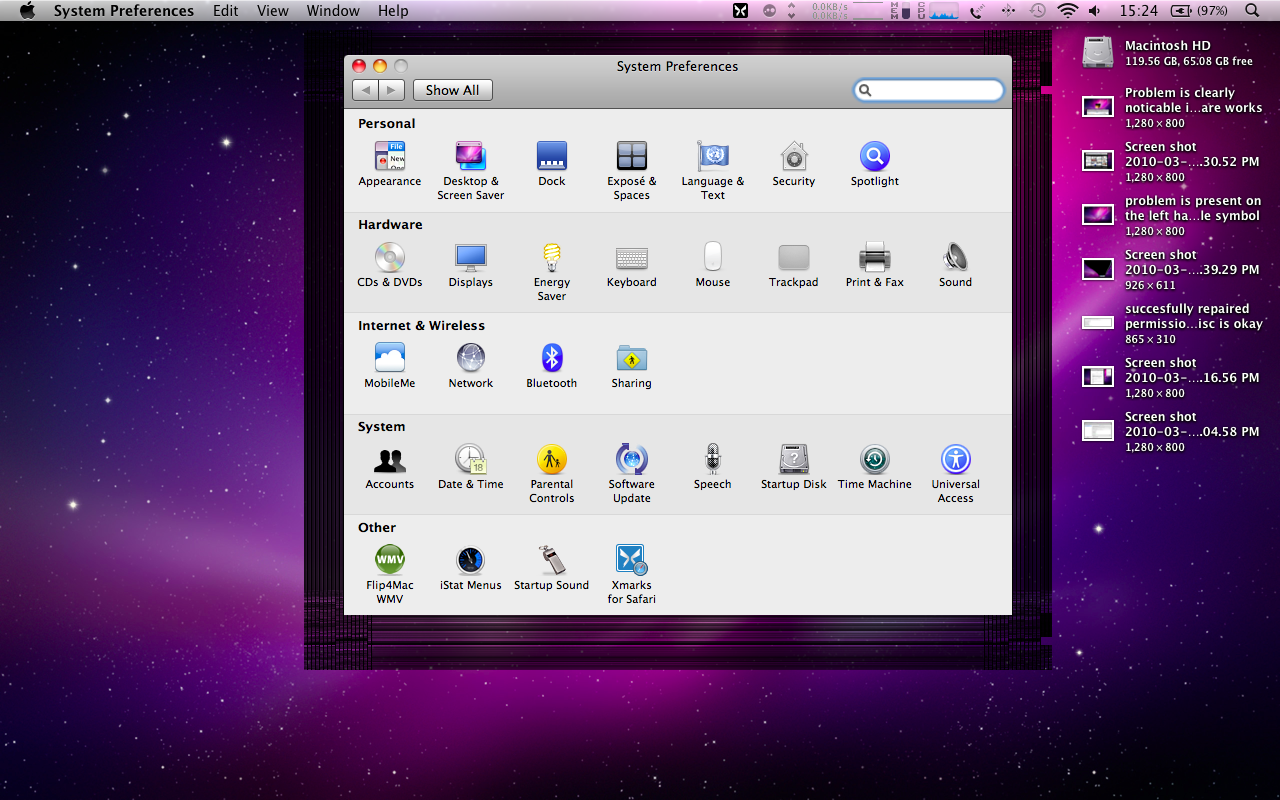Open Flip4Mac WMV preferences
Screen dimensions: 1280x800
390,574
